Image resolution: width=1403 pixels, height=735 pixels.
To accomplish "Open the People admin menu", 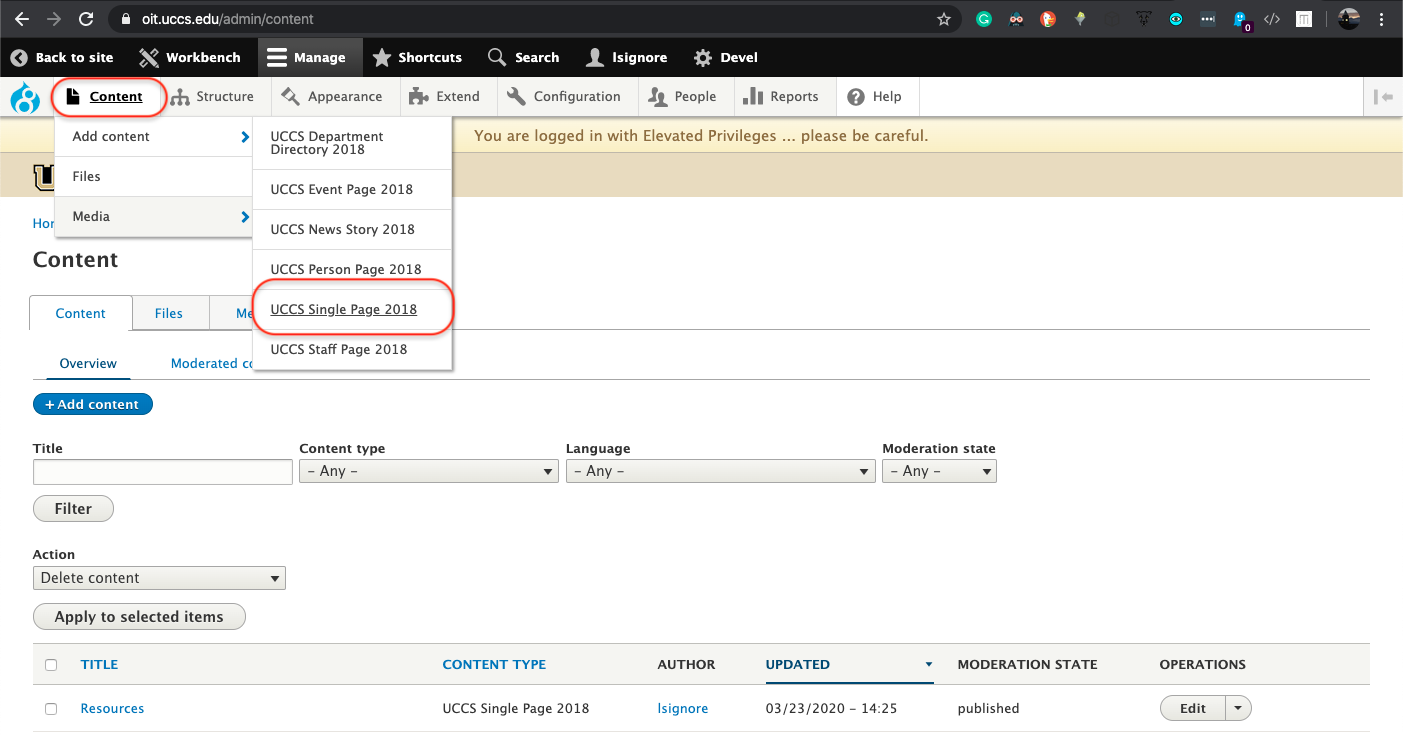I will click(x=683, y=97).
